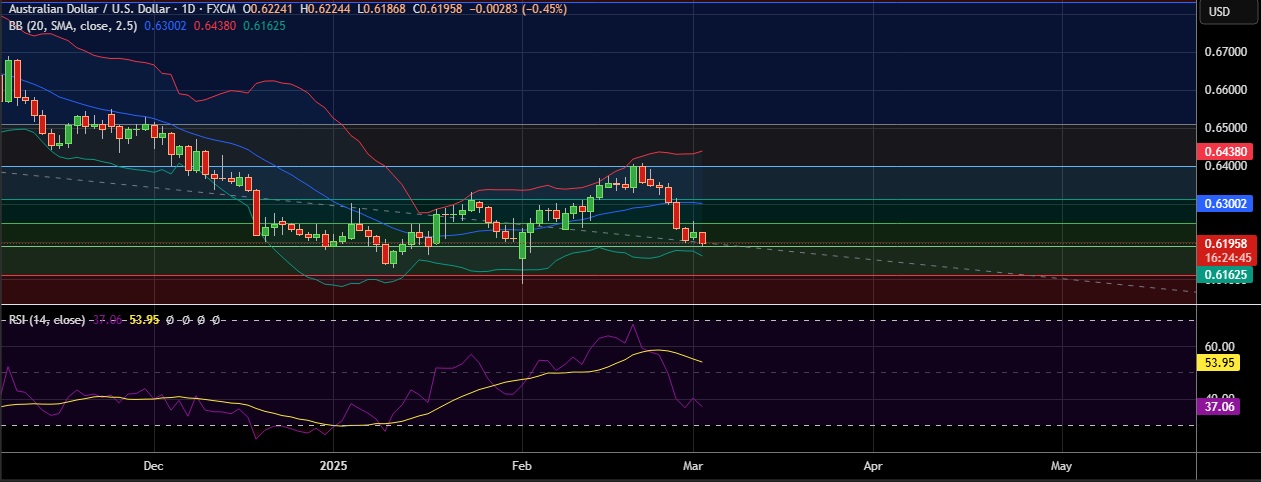The image size is (1261, 482).
Task: Click the green BB lower value 0.61625 in legend
Action: point(266,25)
